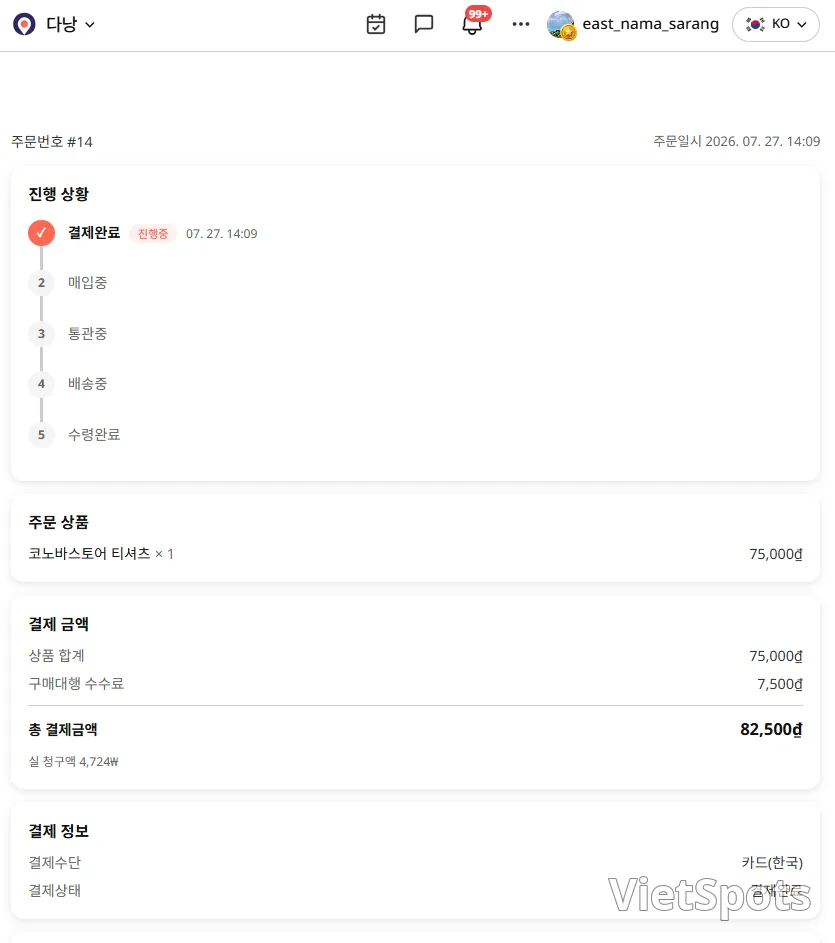Click the east_nama_sarang username

tap(650, 24)
